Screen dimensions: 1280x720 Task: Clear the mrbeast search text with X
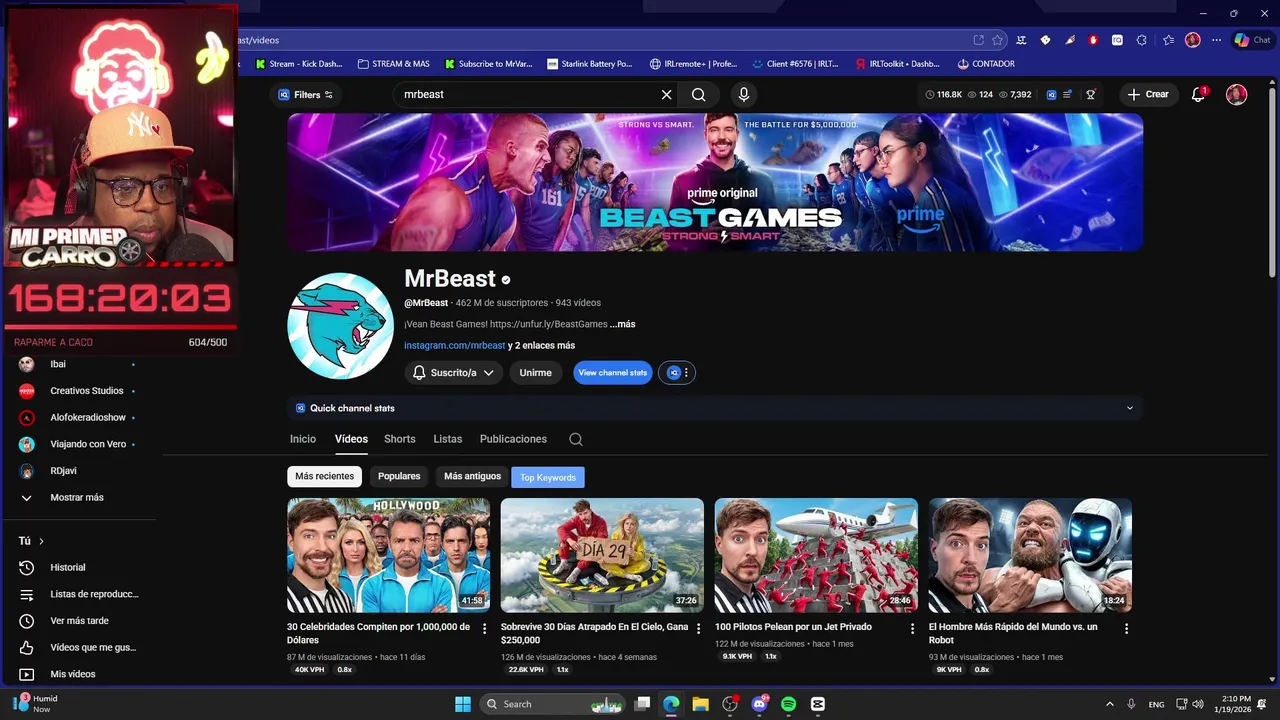coord(666,94)
